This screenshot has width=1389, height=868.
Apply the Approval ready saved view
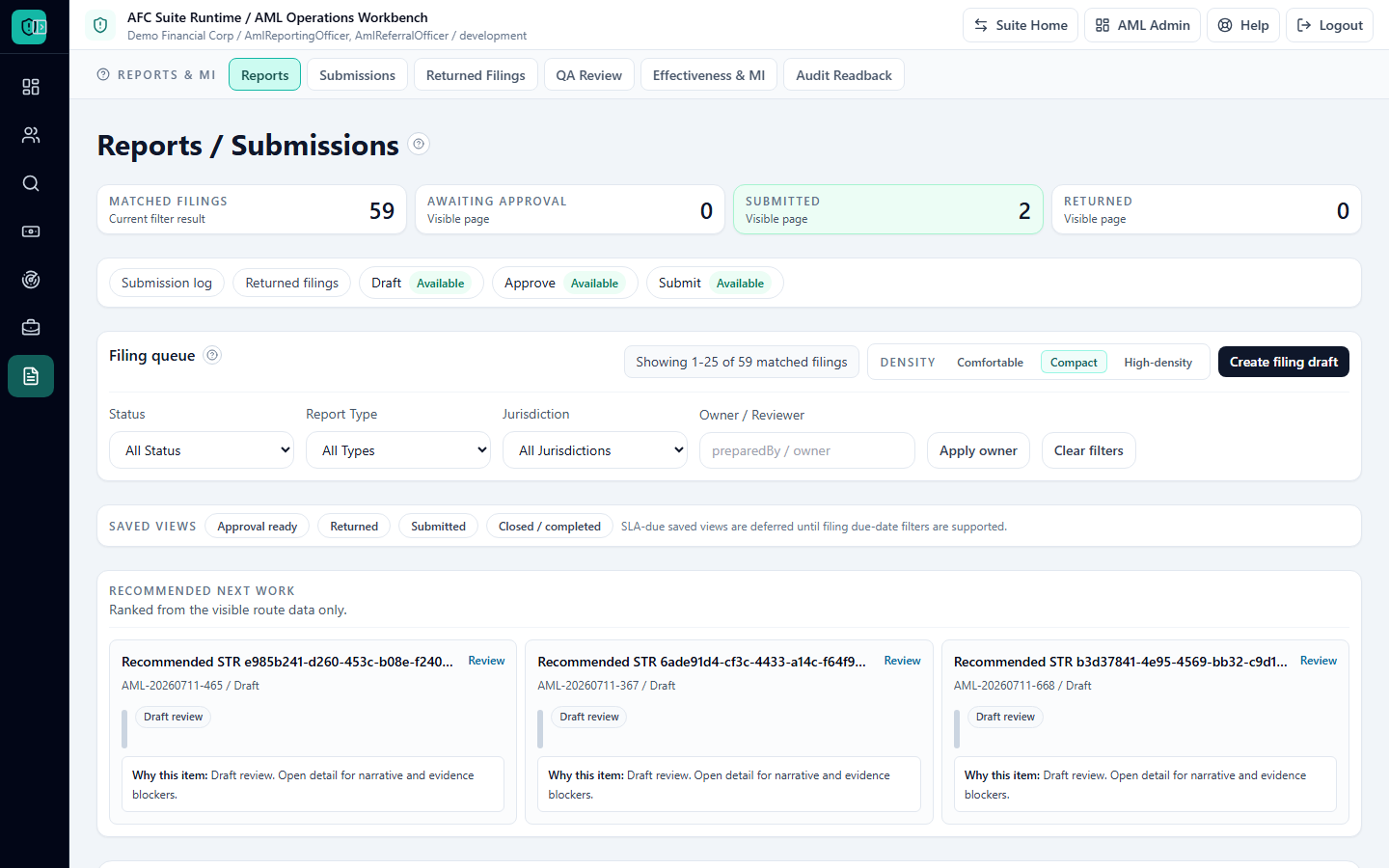(x=258, y=526)
